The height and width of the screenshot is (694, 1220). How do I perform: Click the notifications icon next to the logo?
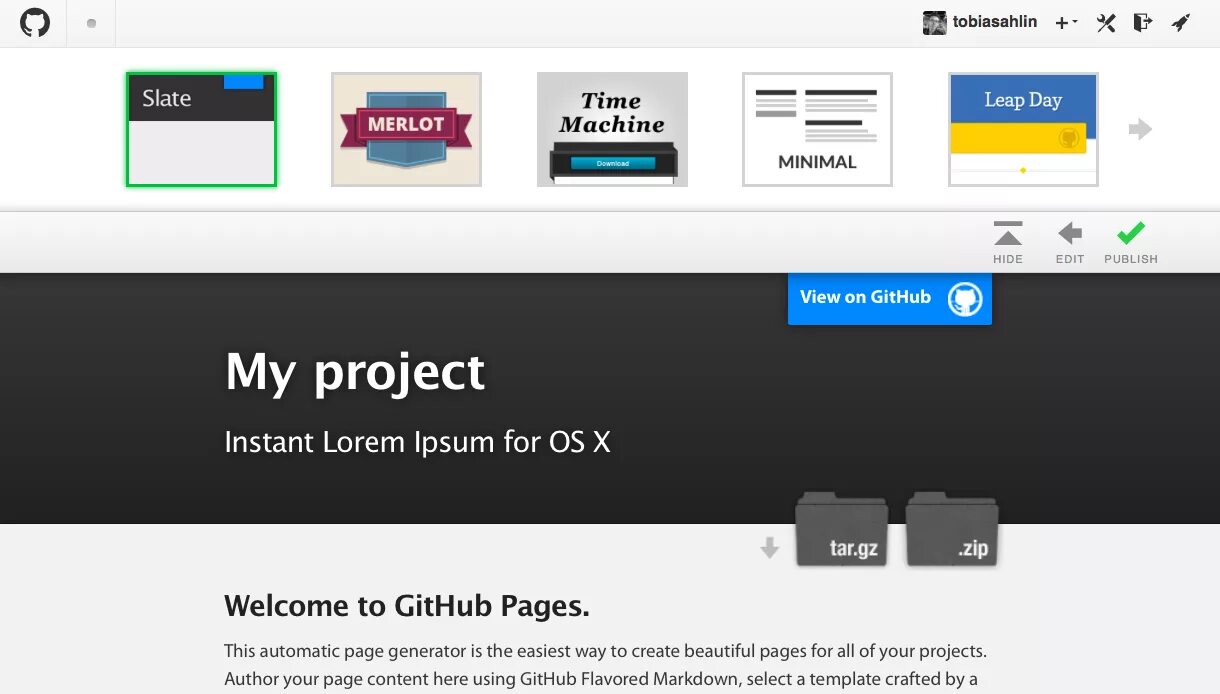tap(90, 22)
